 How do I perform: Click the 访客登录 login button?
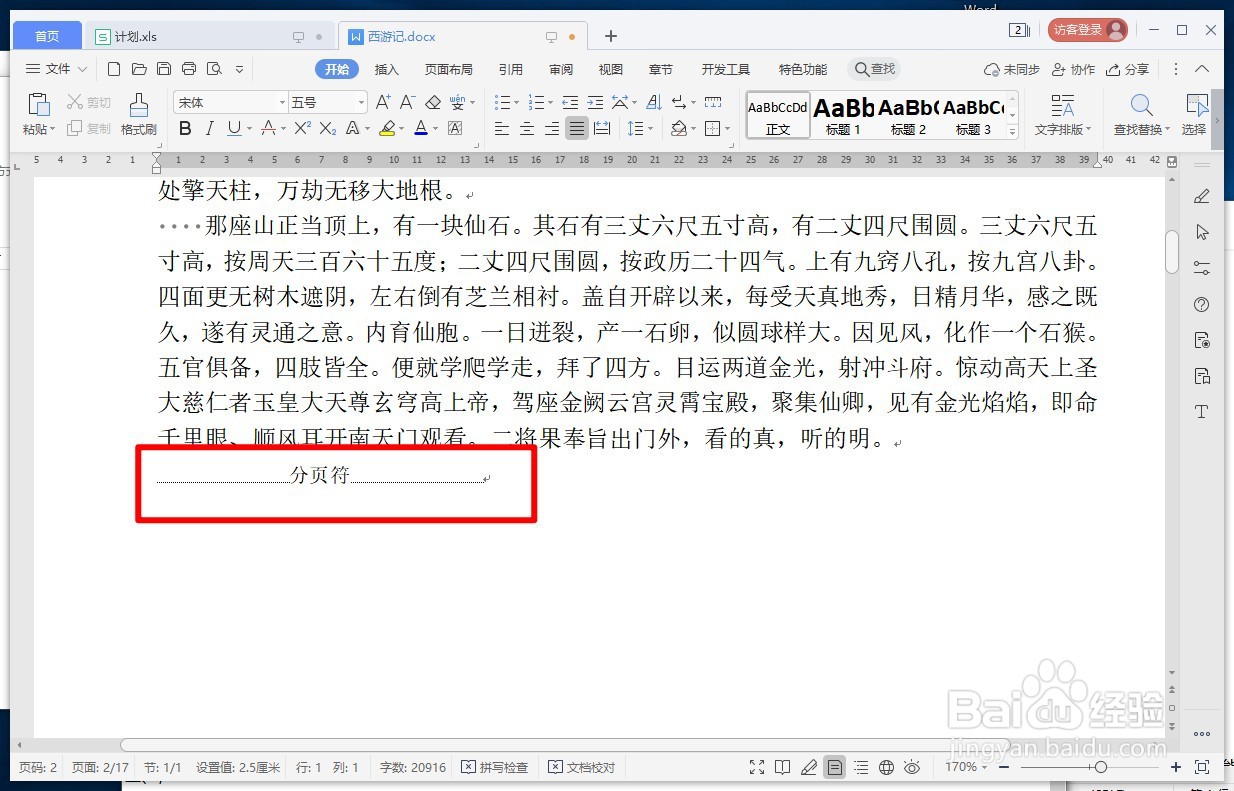(x=1086, y=29)
